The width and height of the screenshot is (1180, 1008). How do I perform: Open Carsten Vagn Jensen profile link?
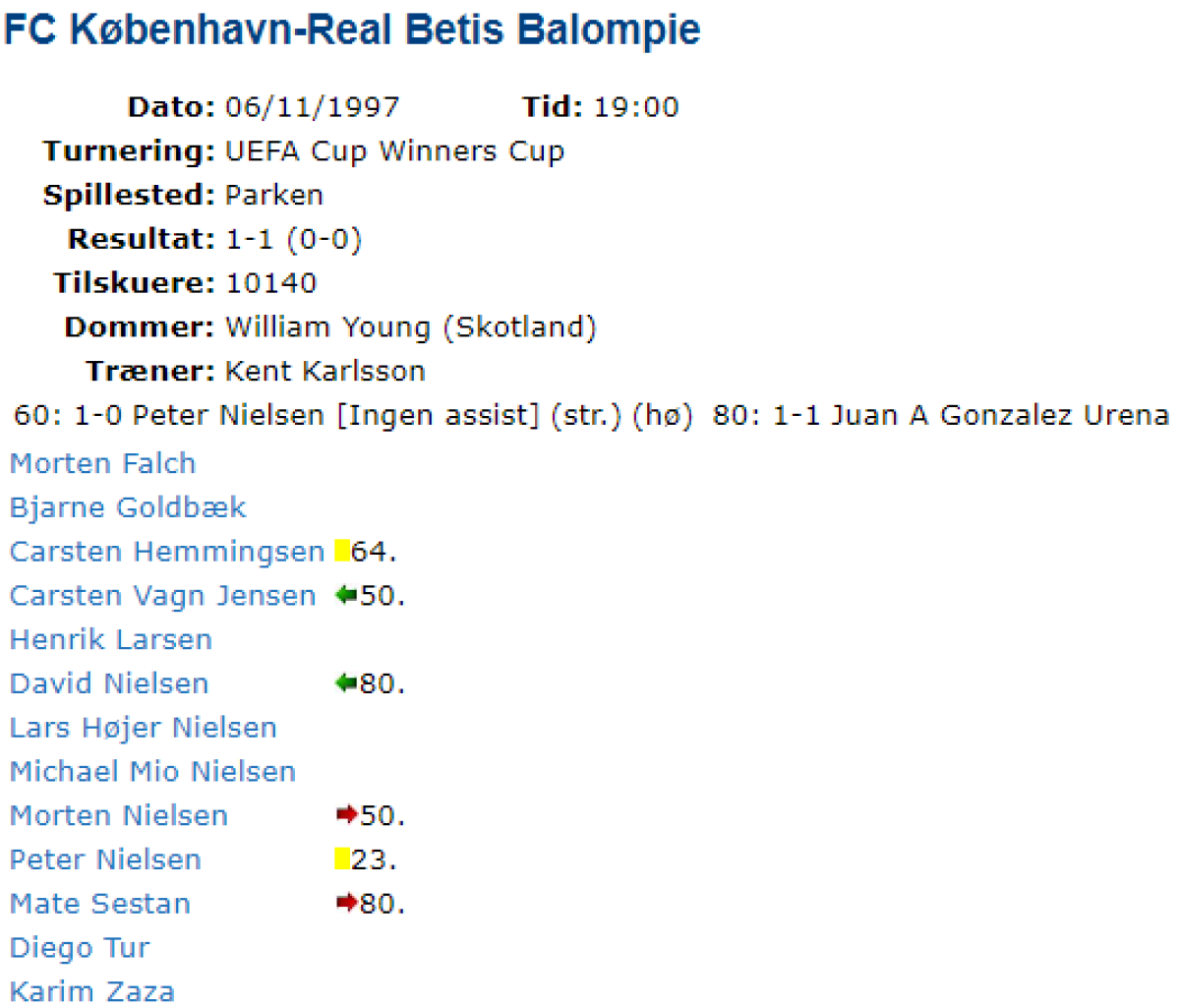163,596
